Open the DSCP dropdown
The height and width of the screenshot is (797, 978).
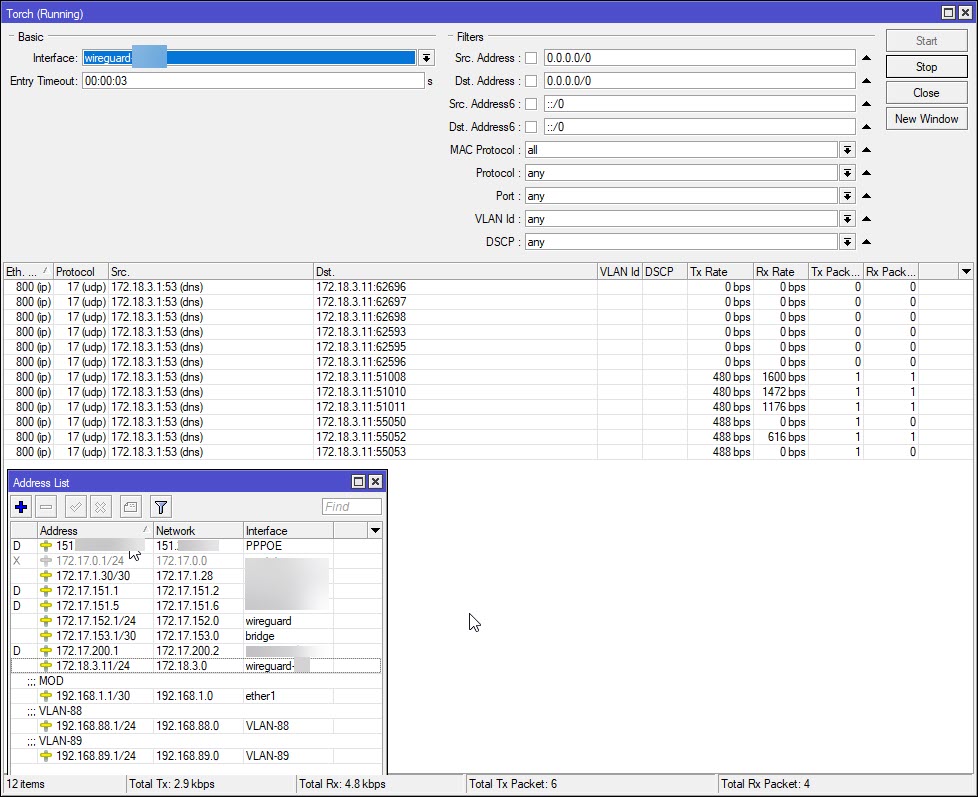(847, 242)
